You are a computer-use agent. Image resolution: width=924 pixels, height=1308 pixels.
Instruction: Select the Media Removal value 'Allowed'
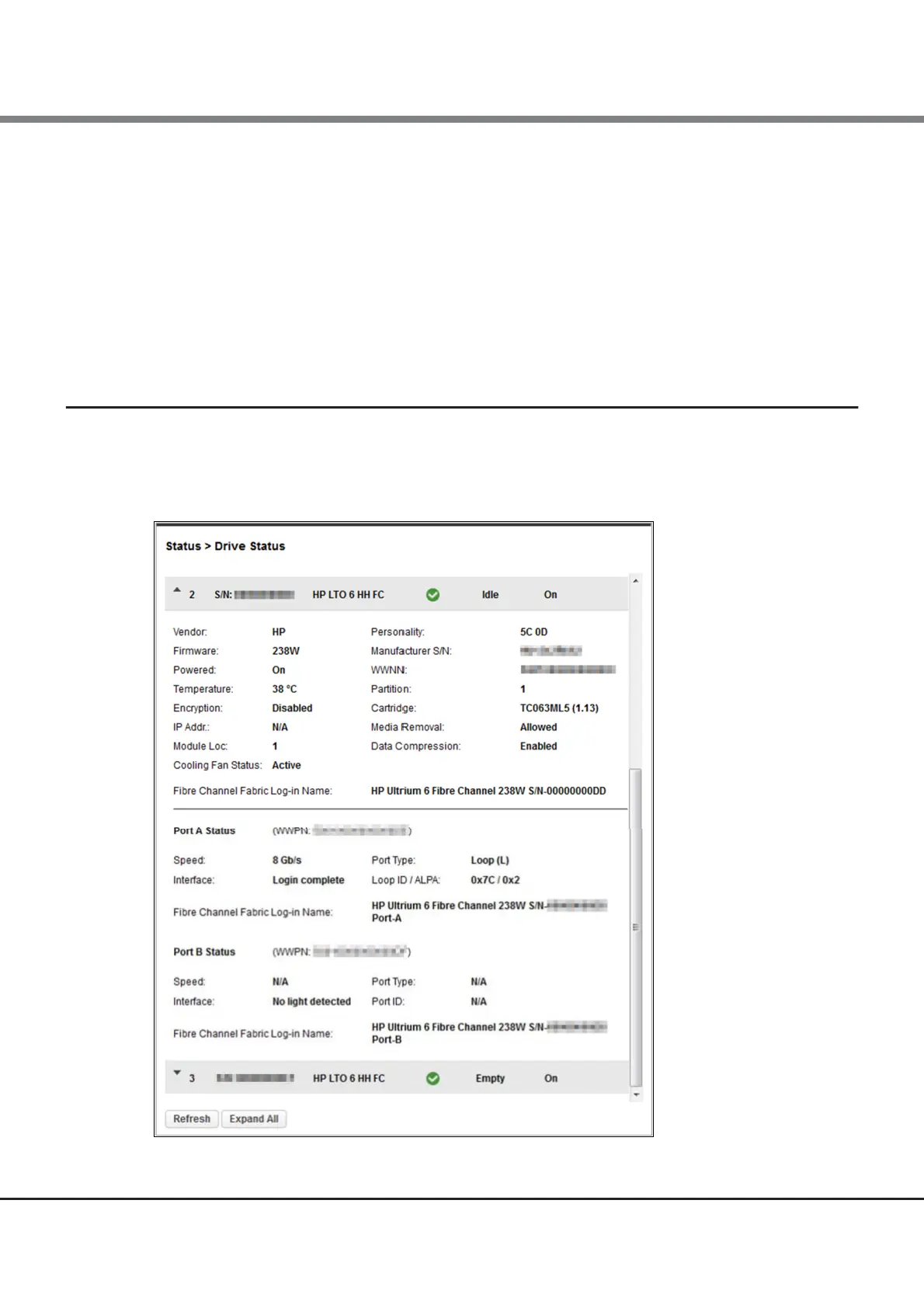538,727
